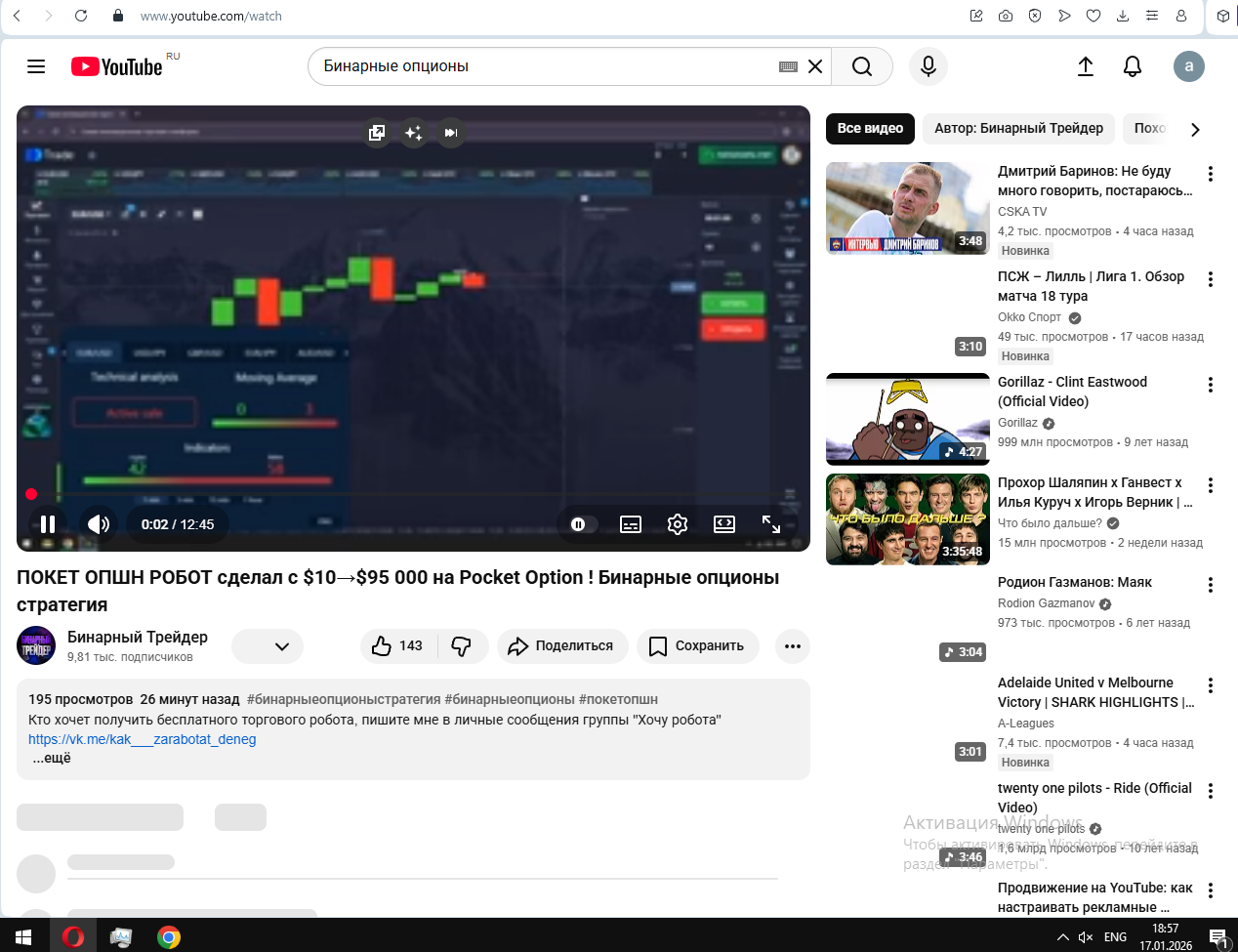Open the account avatar menu

1188,66
